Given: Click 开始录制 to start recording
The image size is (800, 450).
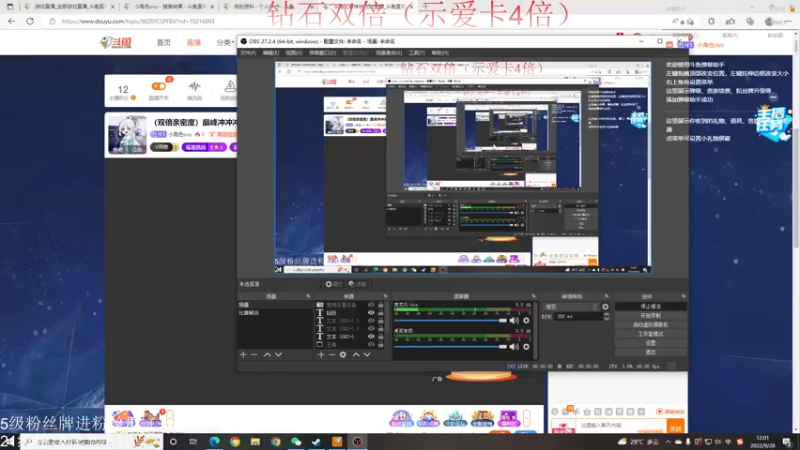Looking at the screenshot, I should pyautogui.click(x=651, y=316).
